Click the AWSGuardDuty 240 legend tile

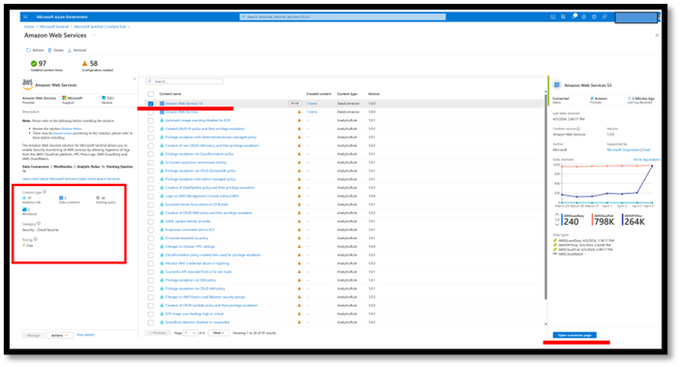coord(573,220)
